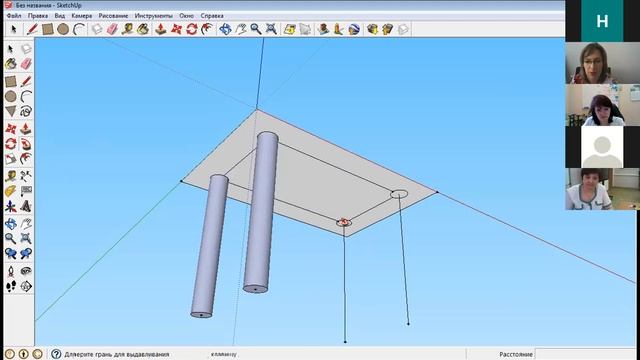This screenshot has width=640, height=360.
Task: Click Next view icon in left palette
Action: [26, 253]
